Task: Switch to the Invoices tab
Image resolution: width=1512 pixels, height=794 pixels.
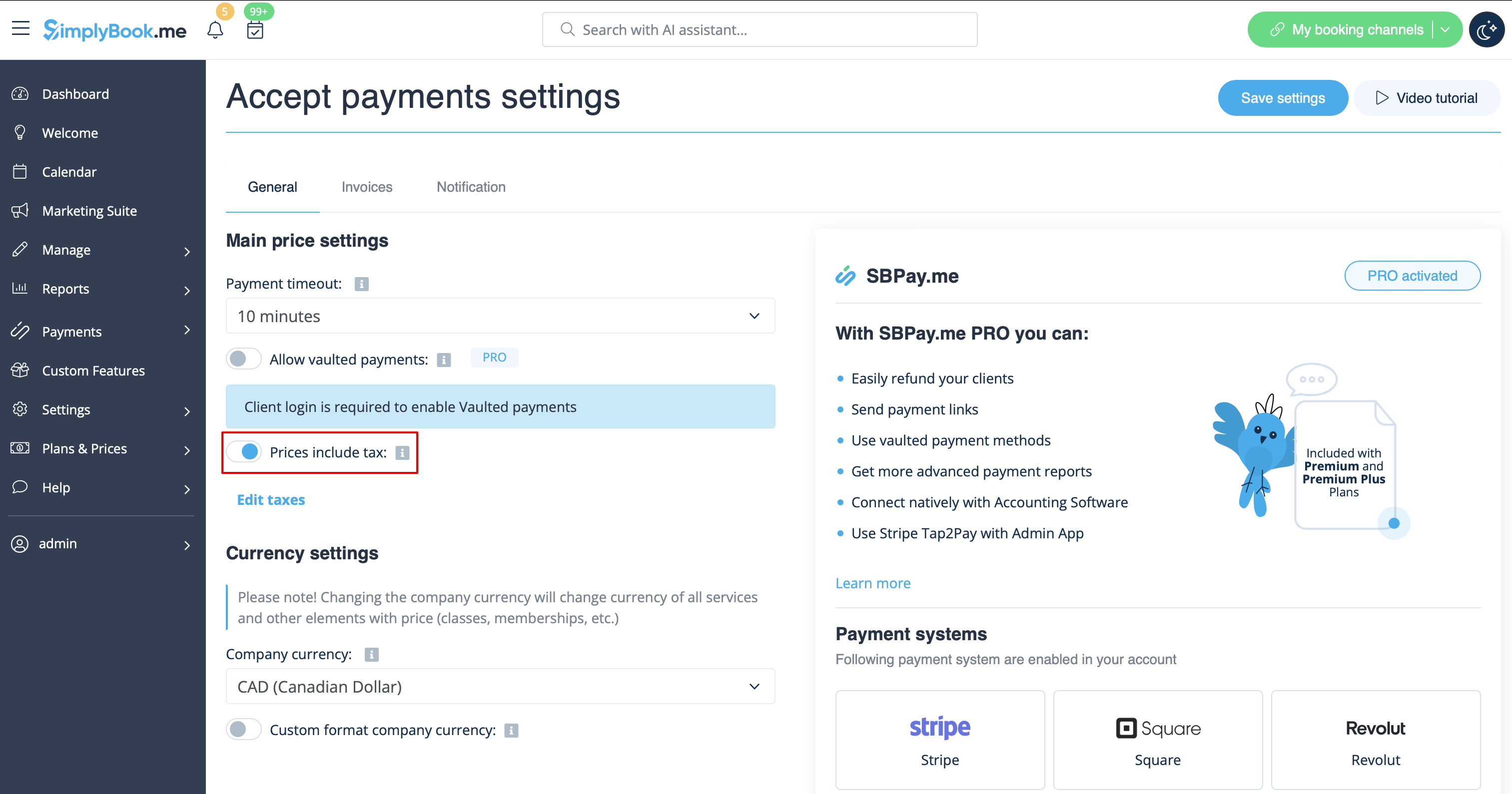Action: (x=367, y=187)
